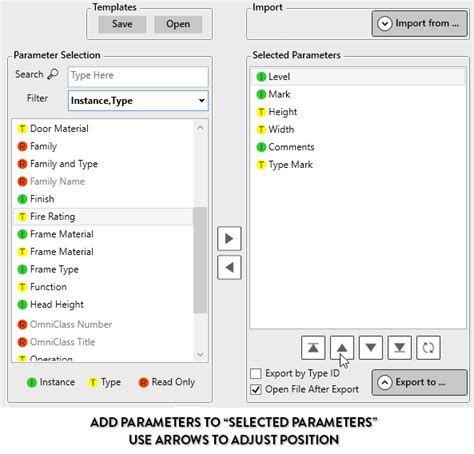Click the yellow T icon beside Door Material

point(22,129)
